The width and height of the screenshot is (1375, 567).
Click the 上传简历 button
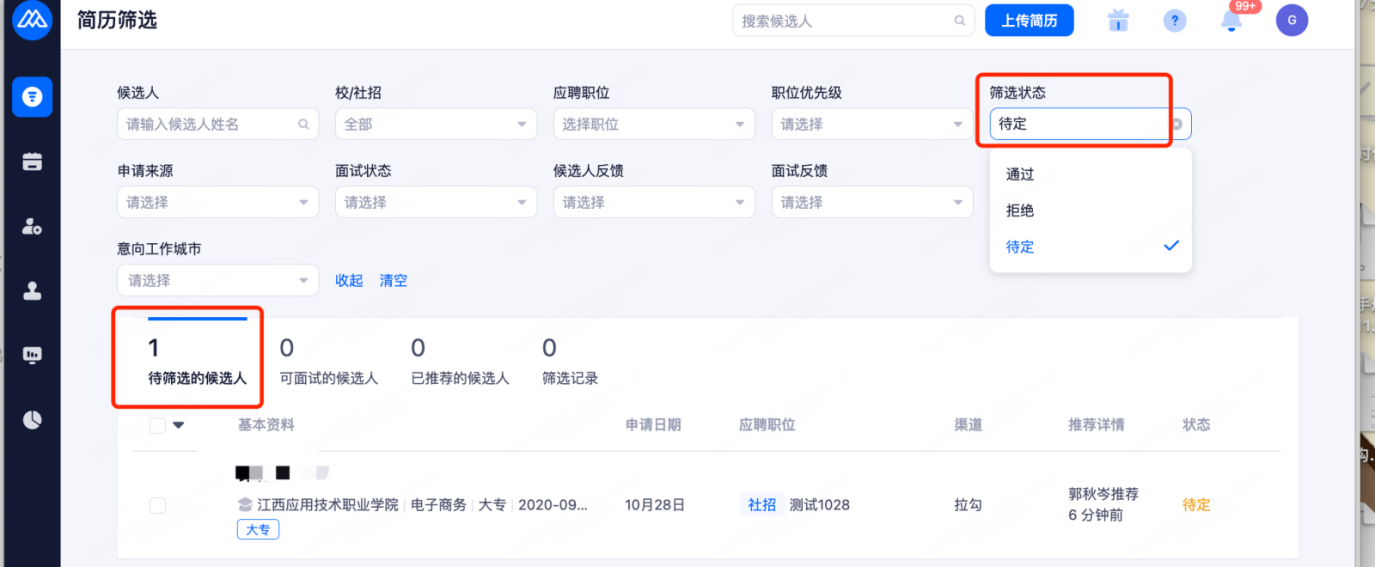1029,21
